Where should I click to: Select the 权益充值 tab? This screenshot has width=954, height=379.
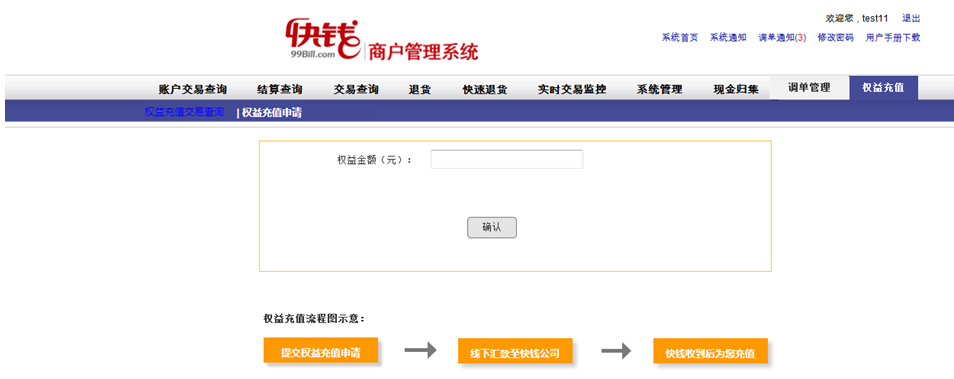pyautogui.click(x=883, y=88)
